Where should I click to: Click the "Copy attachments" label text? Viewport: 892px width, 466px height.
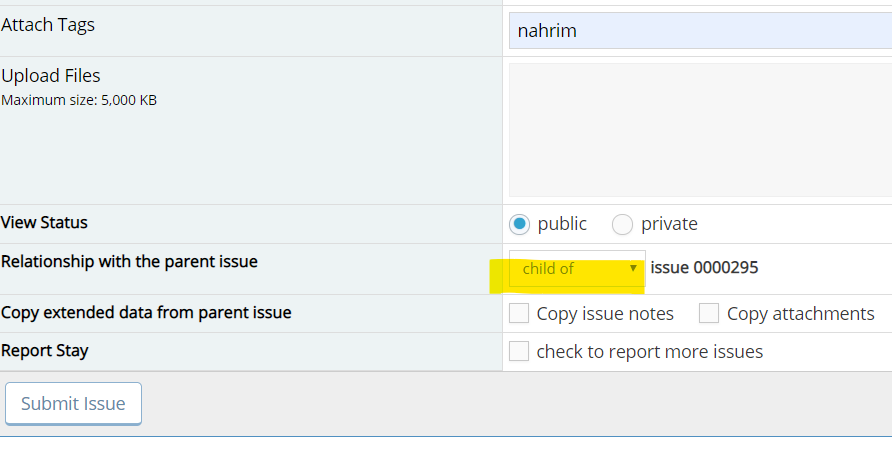tap(800, 314)
